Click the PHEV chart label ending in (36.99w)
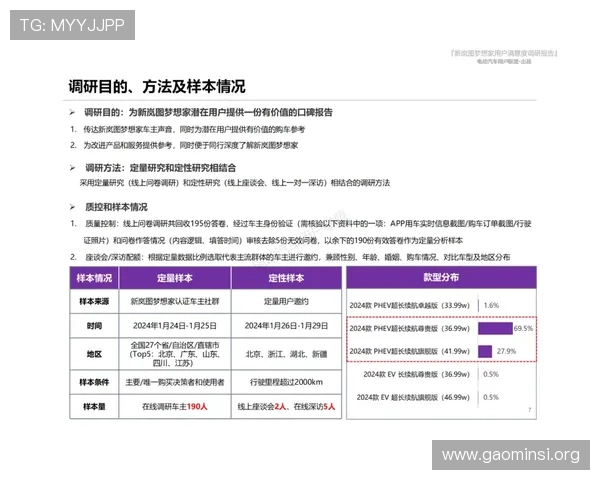 point(409,328)
